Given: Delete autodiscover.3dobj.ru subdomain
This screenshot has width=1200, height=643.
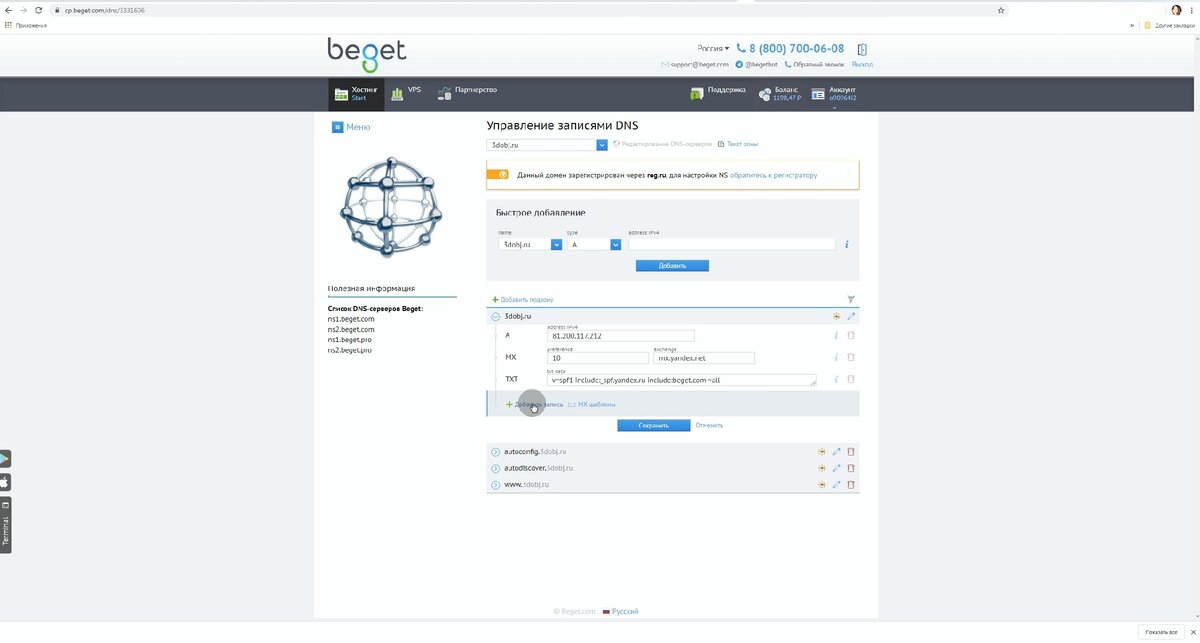Looking at the screenshot, I should click(x=851, y=468).
